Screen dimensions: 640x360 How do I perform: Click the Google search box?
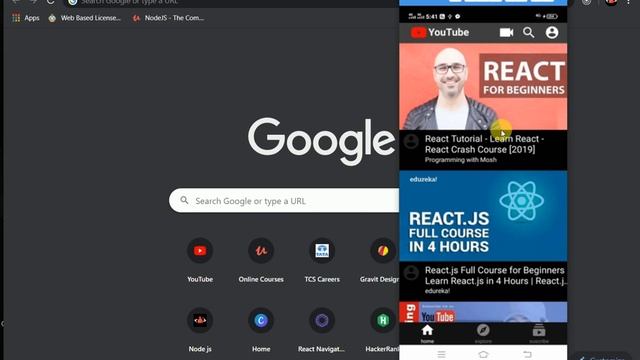coord(284,200)
